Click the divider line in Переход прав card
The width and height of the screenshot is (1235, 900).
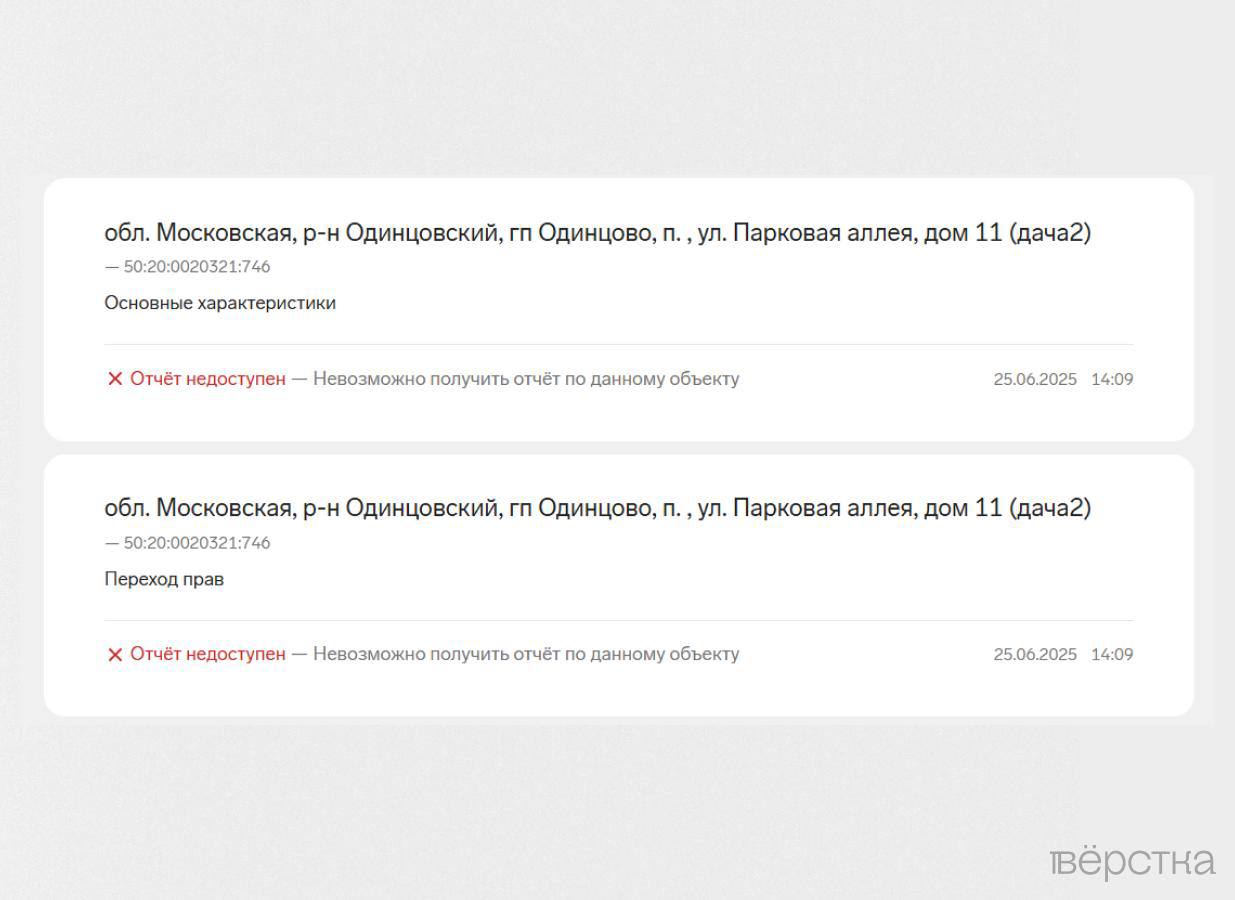pos(618,621)
